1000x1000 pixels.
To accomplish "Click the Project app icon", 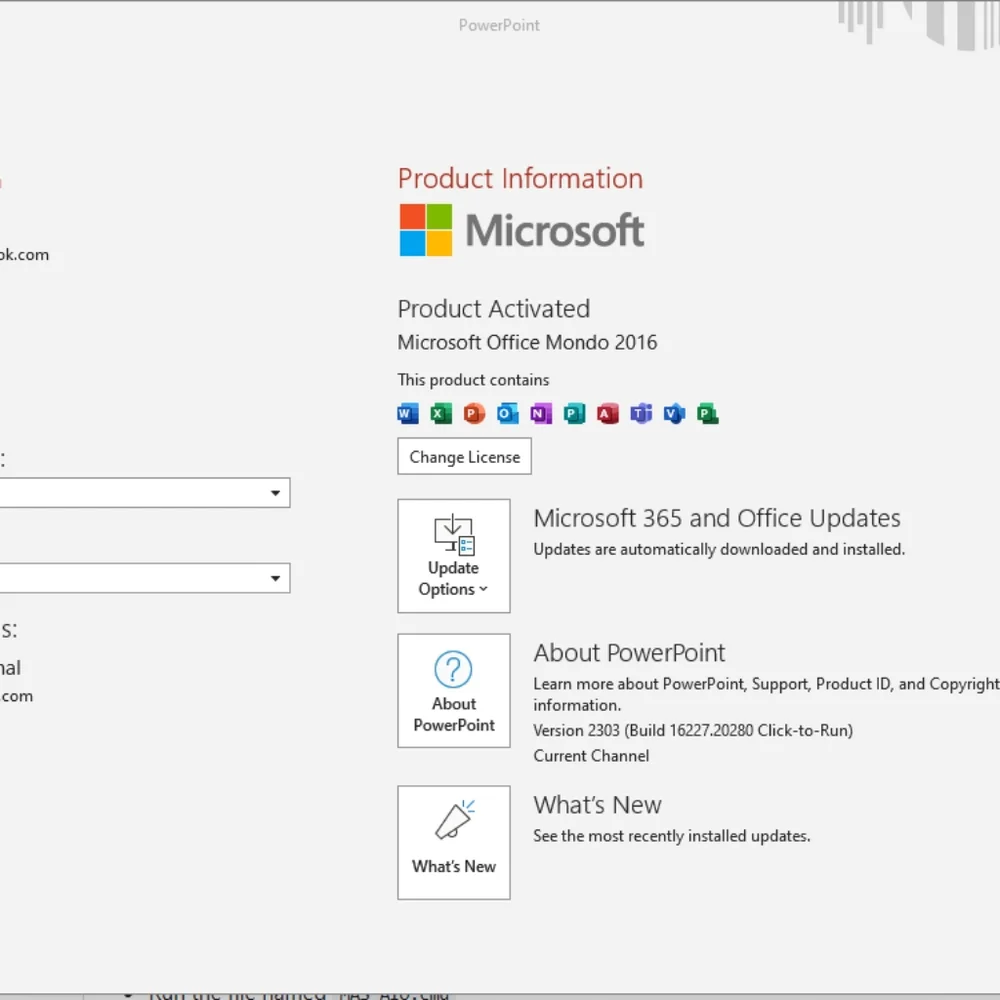I will coord(707,413).
